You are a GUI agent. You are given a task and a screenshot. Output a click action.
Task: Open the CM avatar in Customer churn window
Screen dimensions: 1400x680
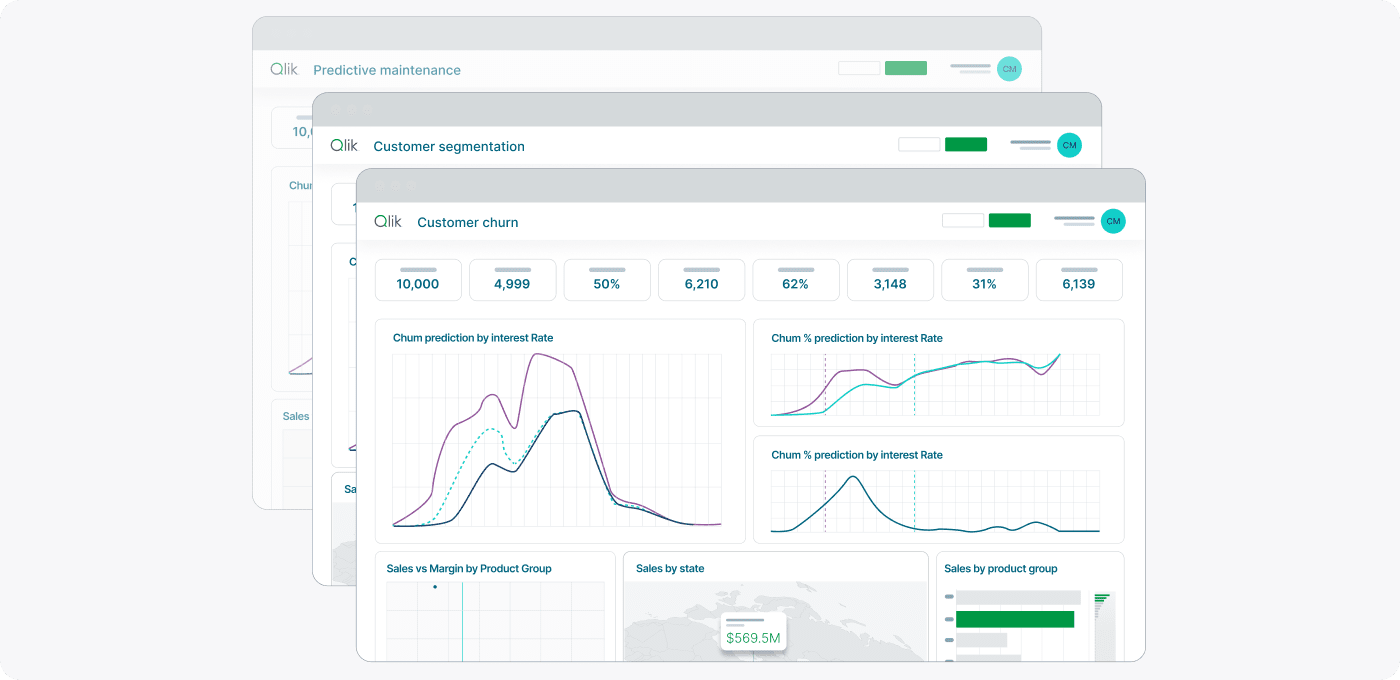click(1113, 221)
